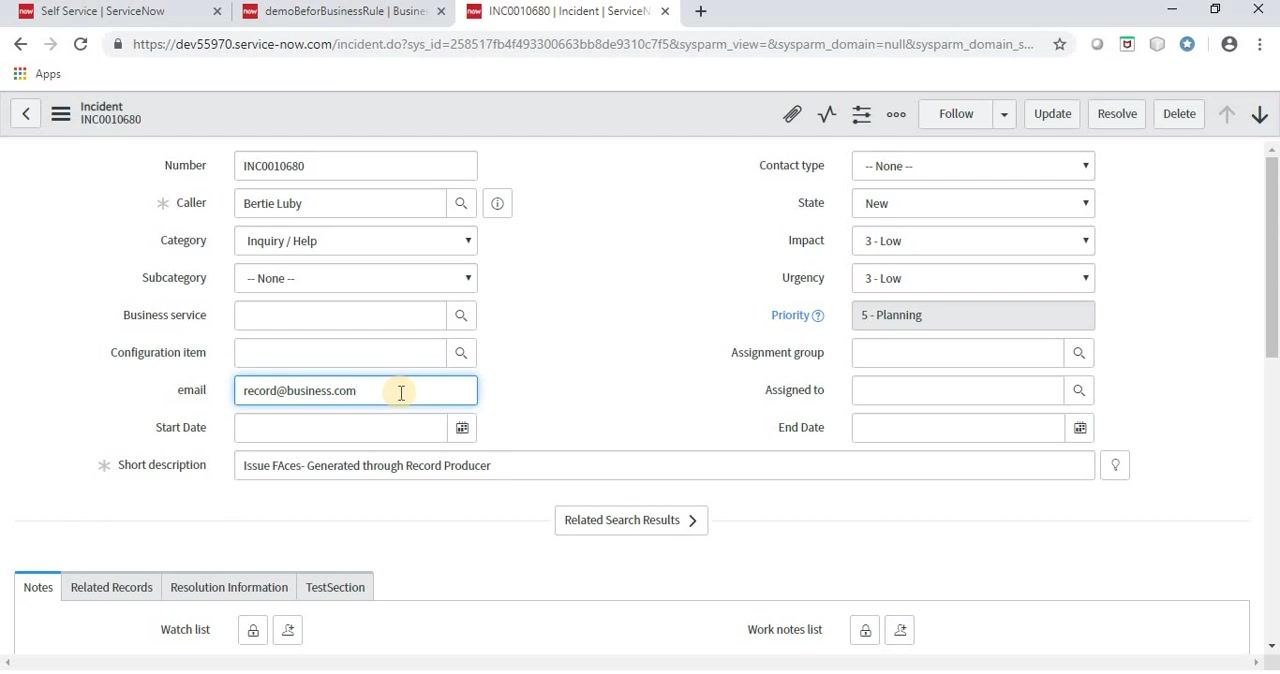Open Business service lookup magnifier
This screenshot has width=1280, height=674.
tap(461, 315)
